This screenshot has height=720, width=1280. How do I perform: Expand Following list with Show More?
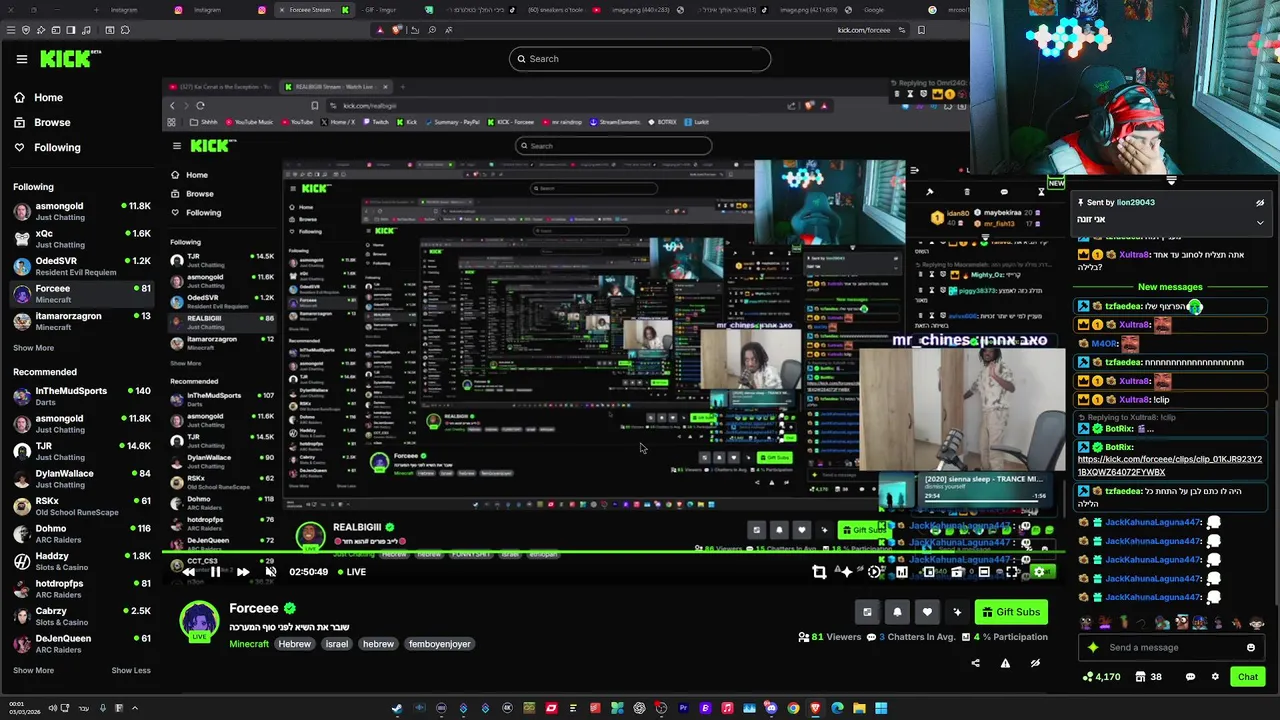(33, 348)
